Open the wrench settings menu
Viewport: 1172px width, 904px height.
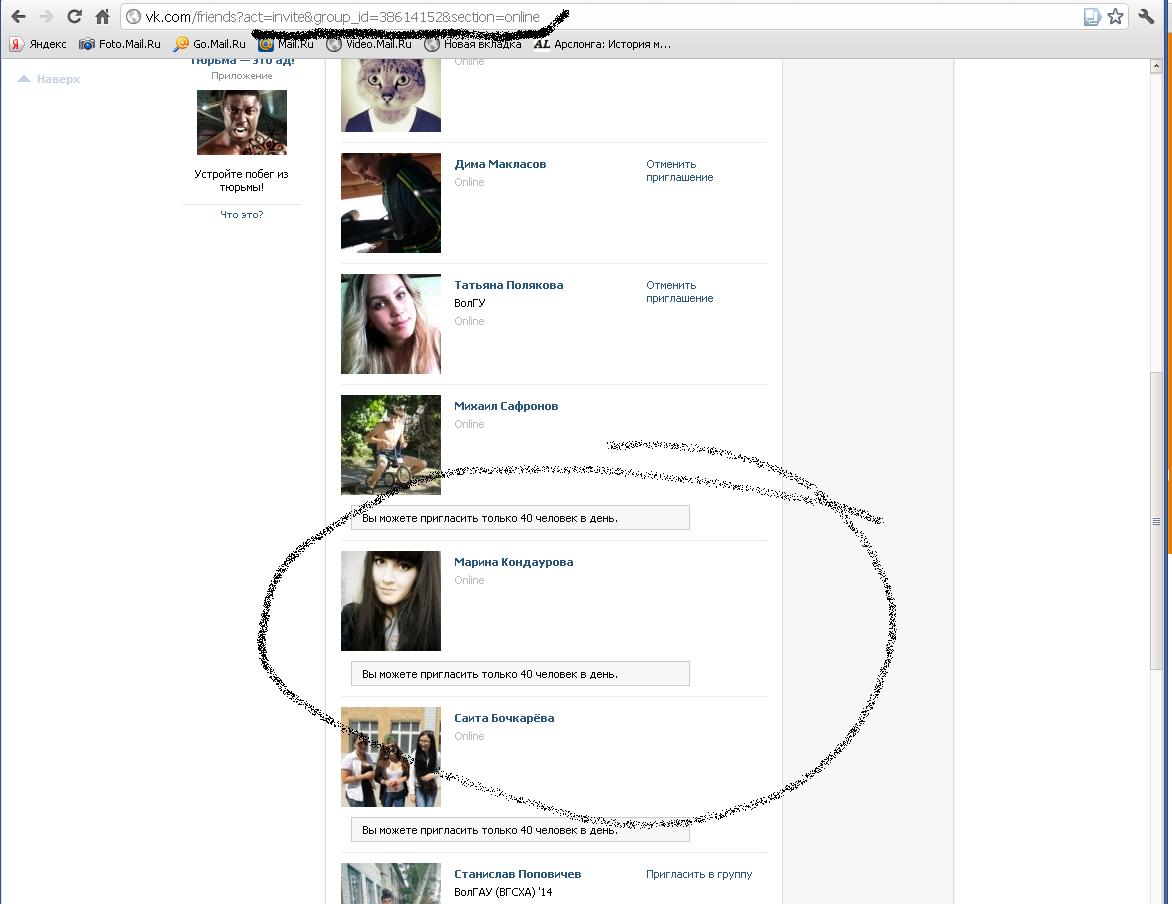tap(1146, 16)
